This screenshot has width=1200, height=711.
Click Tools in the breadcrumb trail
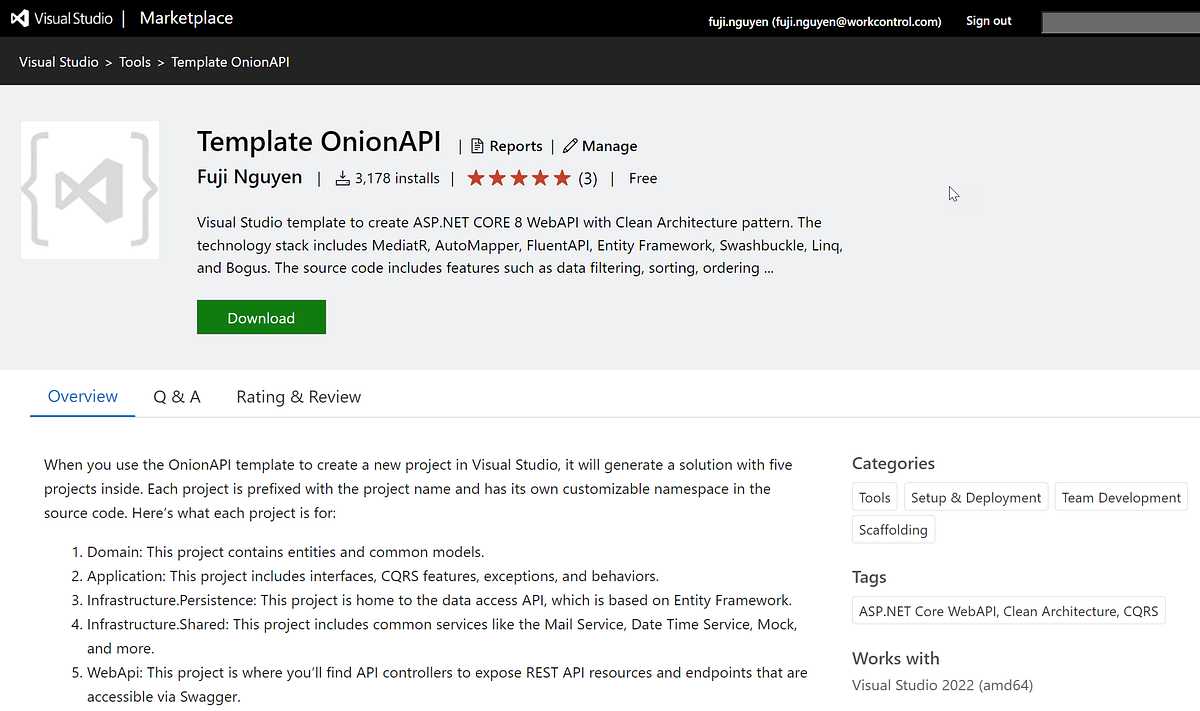[134, 61]
